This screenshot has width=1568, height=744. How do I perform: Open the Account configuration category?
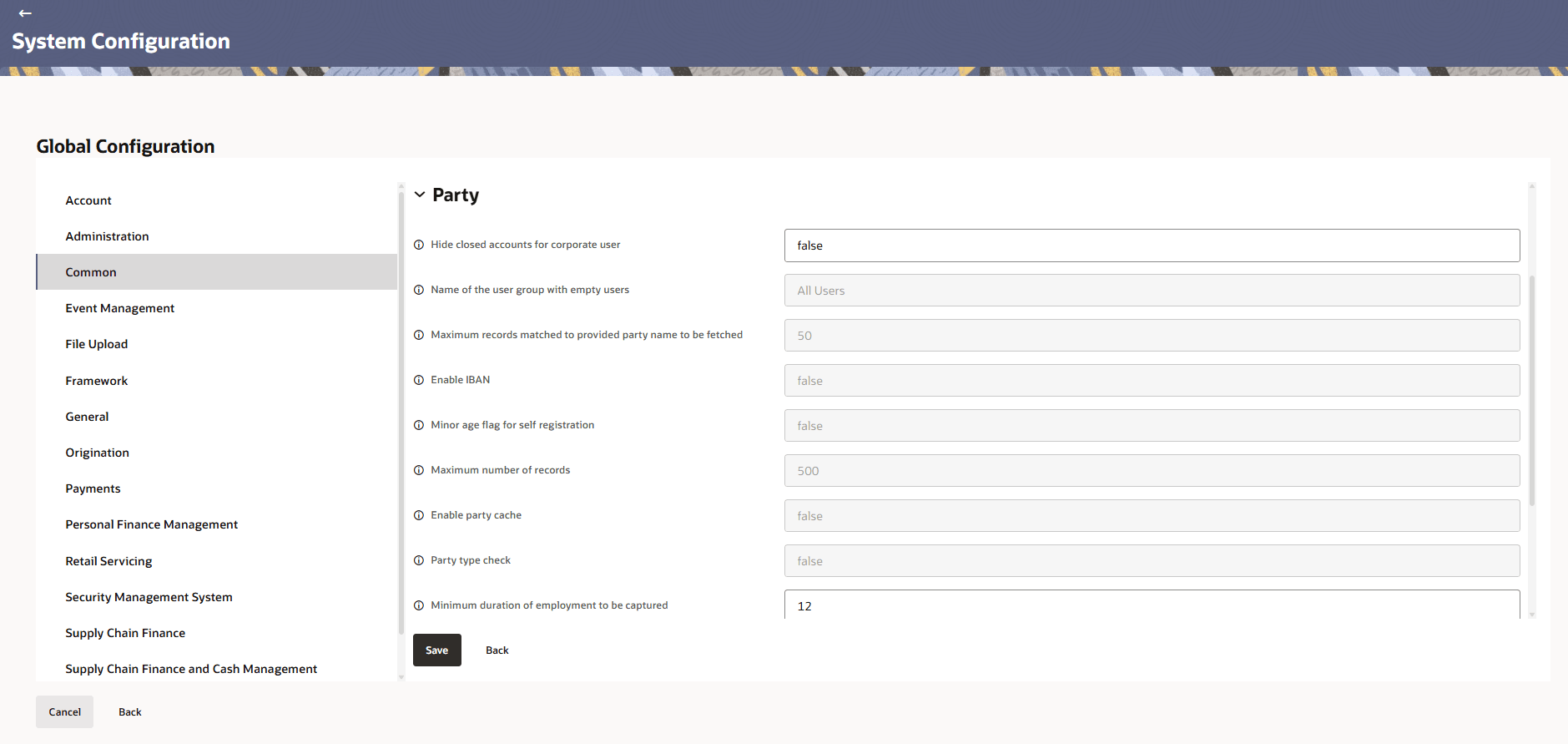point(88,200)
